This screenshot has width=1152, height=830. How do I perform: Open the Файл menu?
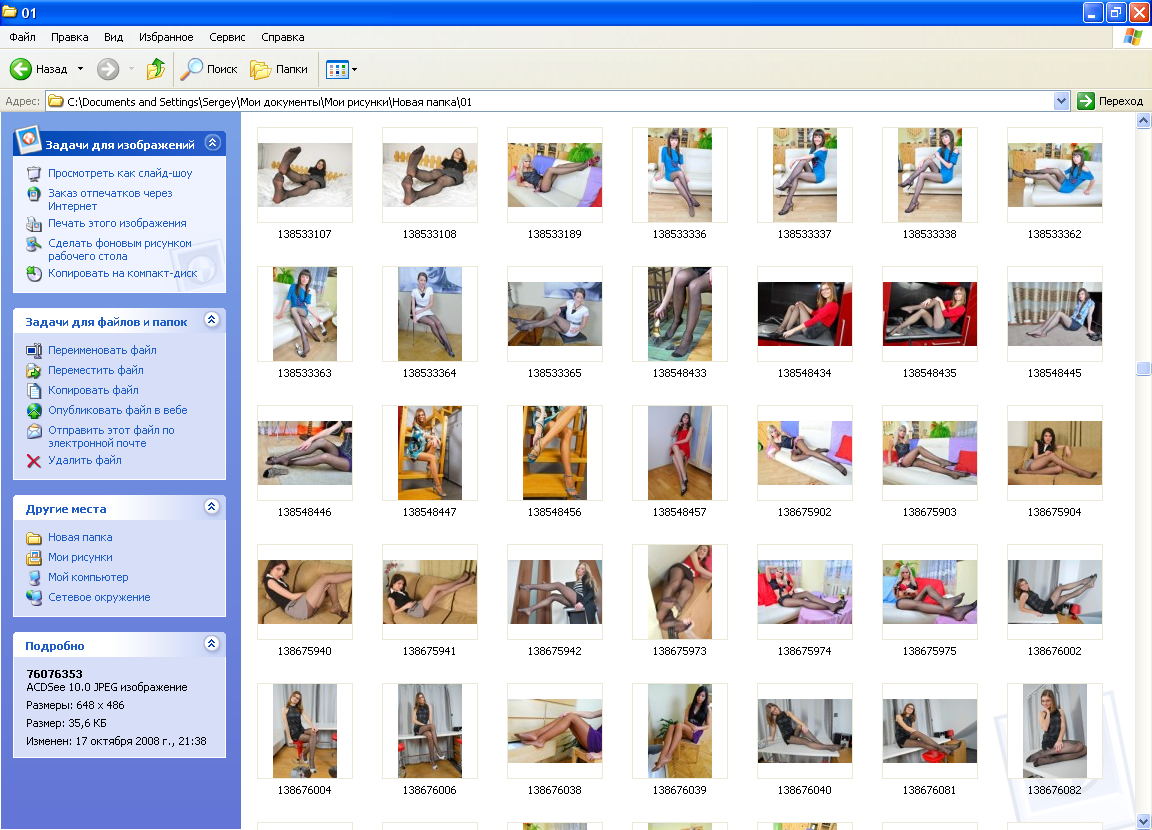(22, 37)
